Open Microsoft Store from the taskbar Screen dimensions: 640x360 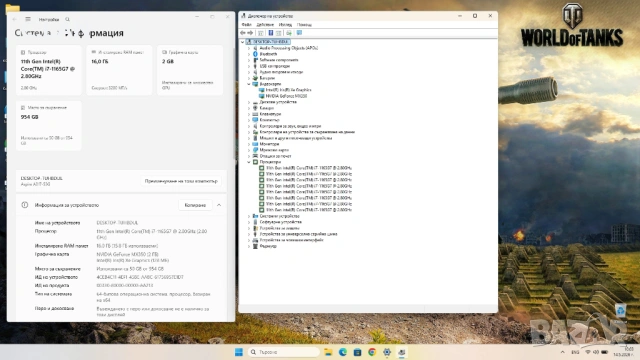pyautogui.click(x=358, y=352)
